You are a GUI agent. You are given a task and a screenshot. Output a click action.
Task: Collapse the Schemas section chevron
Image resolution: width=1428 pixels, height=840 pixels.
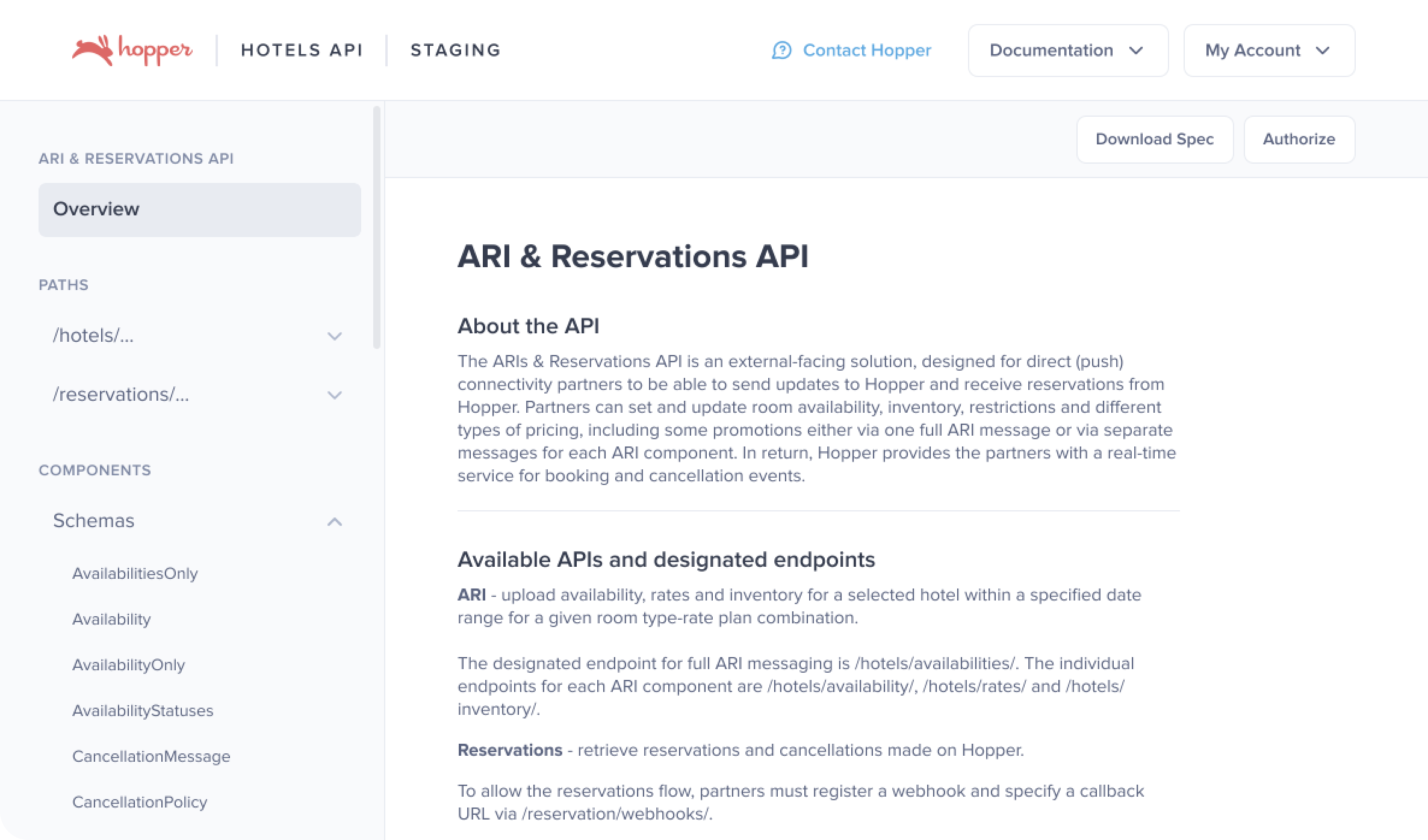334,521
